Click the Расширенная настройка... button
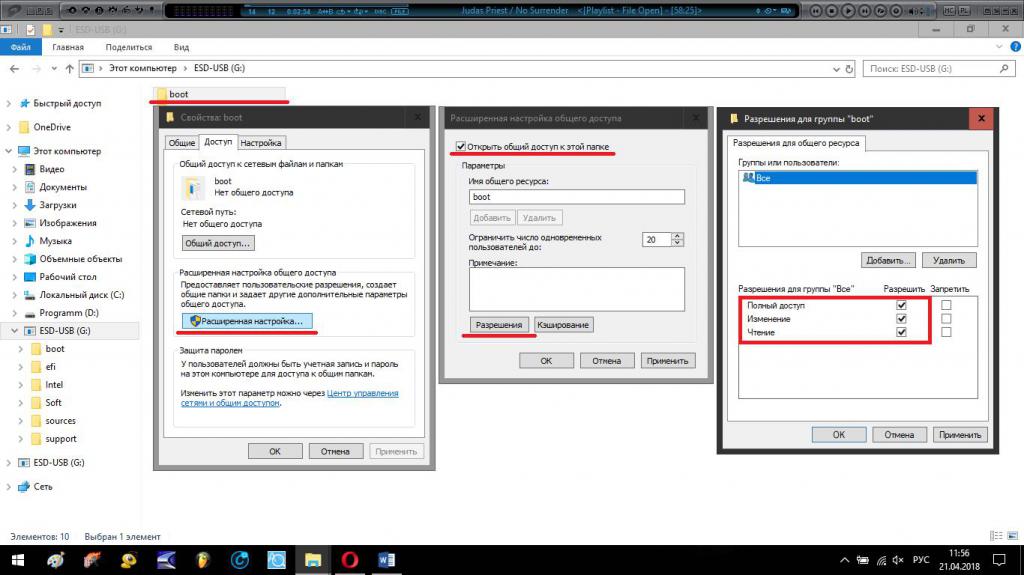This screenshot has height=575, width=1024. coord(247,321)
